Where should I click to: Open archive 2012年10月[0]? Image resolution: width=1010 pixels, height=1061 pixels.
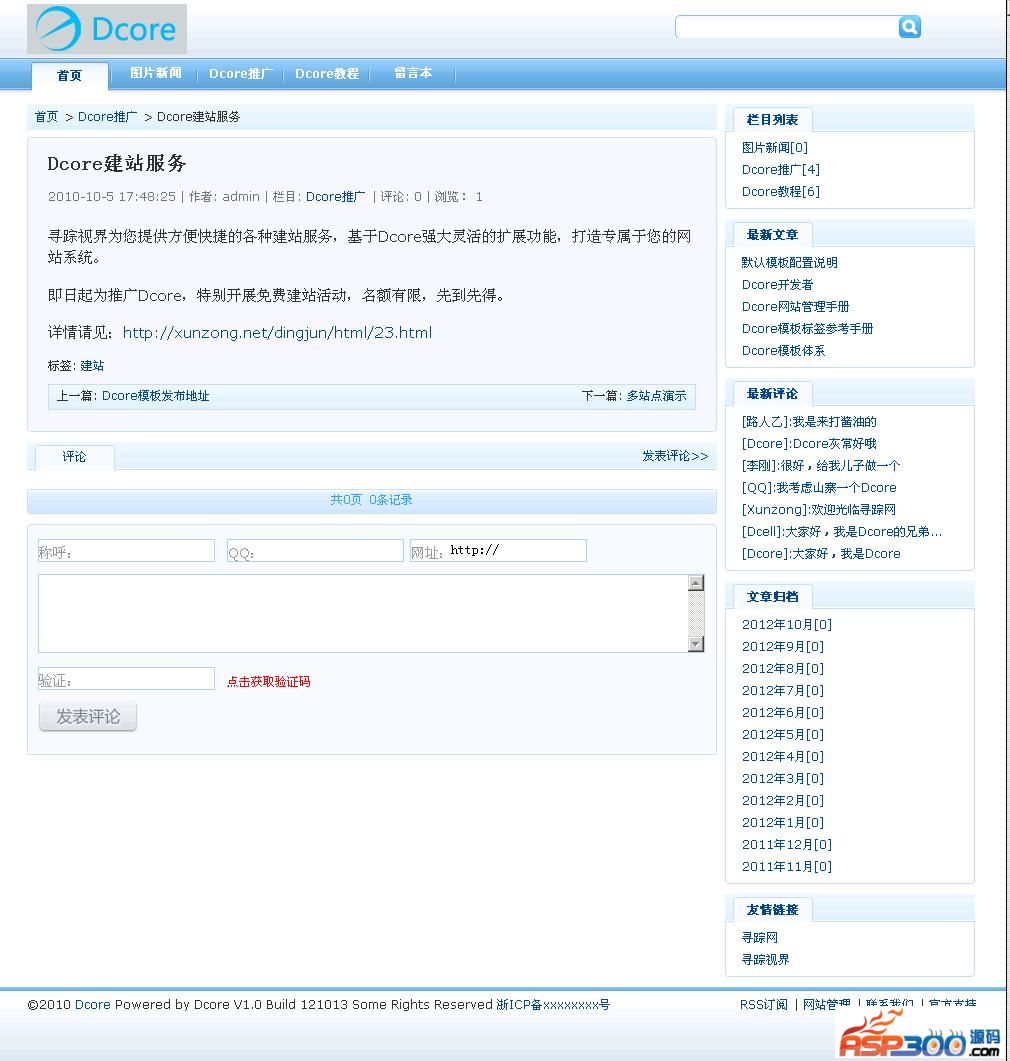(x=787, y=625)
